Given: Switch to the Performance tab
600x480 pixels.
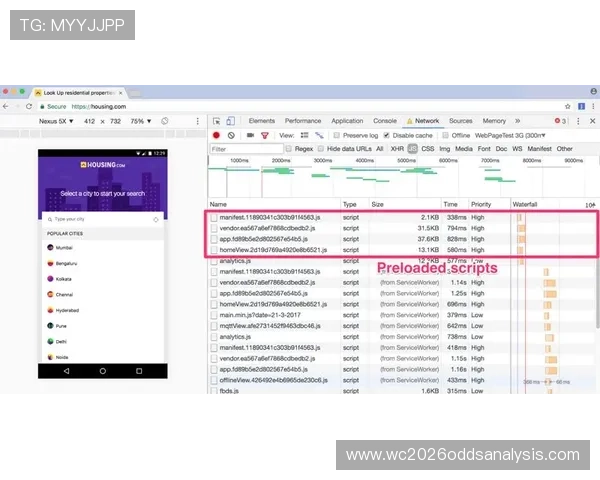Looking at the screenshot, I should point(303,121).
